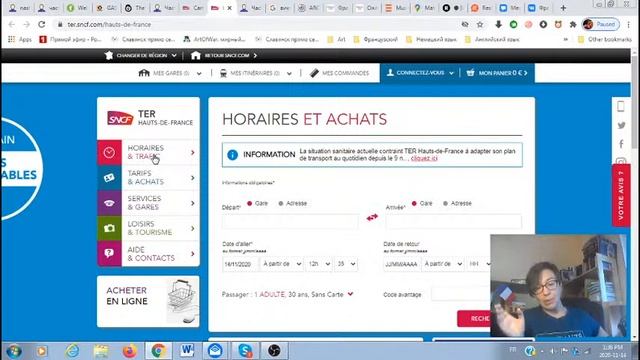Viewport: 640px width, 360px height.
Task: Open the Services & Gares icon
Action: [x=109, y=203]
